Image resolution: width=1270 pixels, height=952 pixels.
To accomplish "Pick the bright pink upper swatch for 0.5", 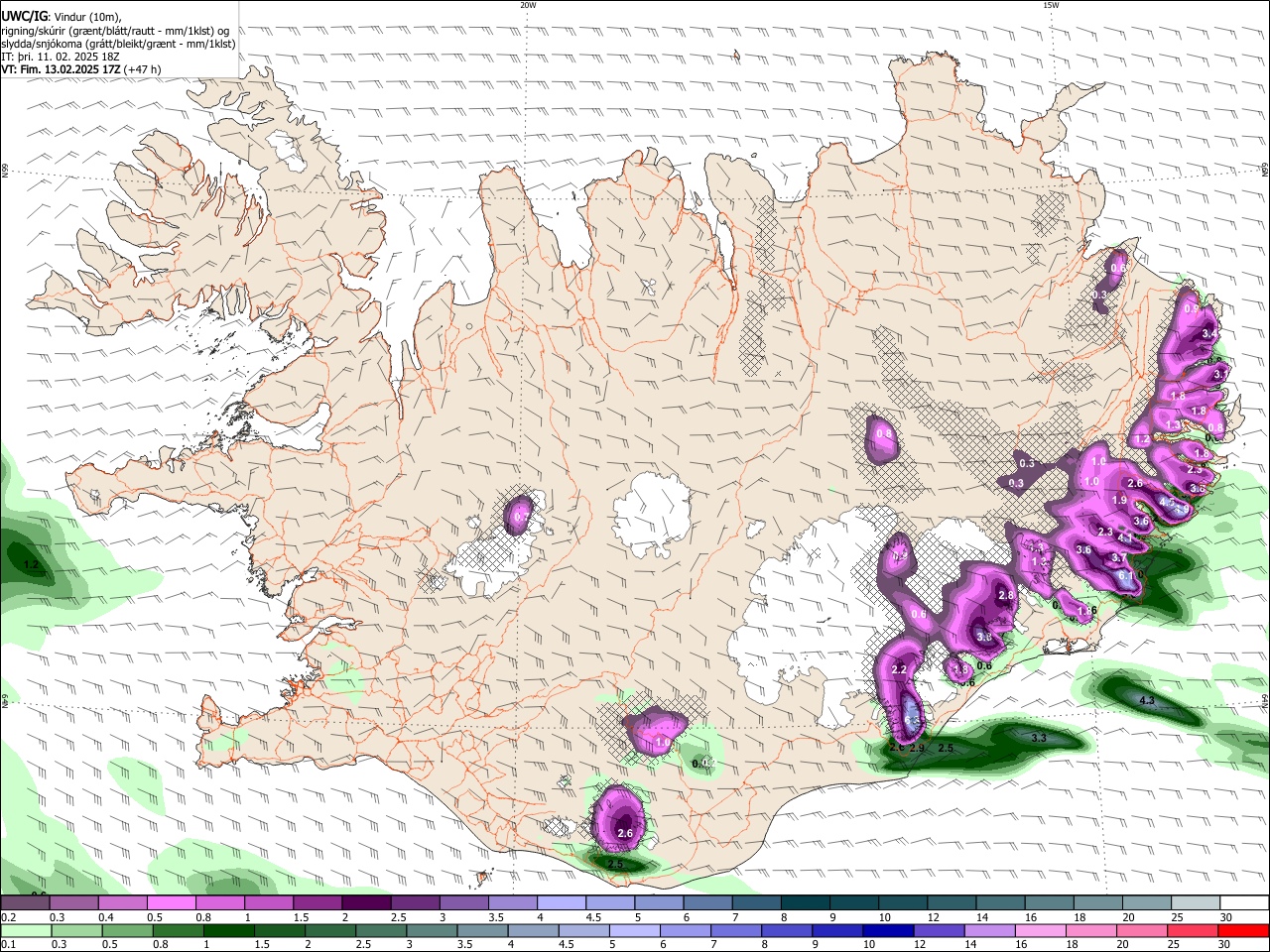I will tap(171, 902).
